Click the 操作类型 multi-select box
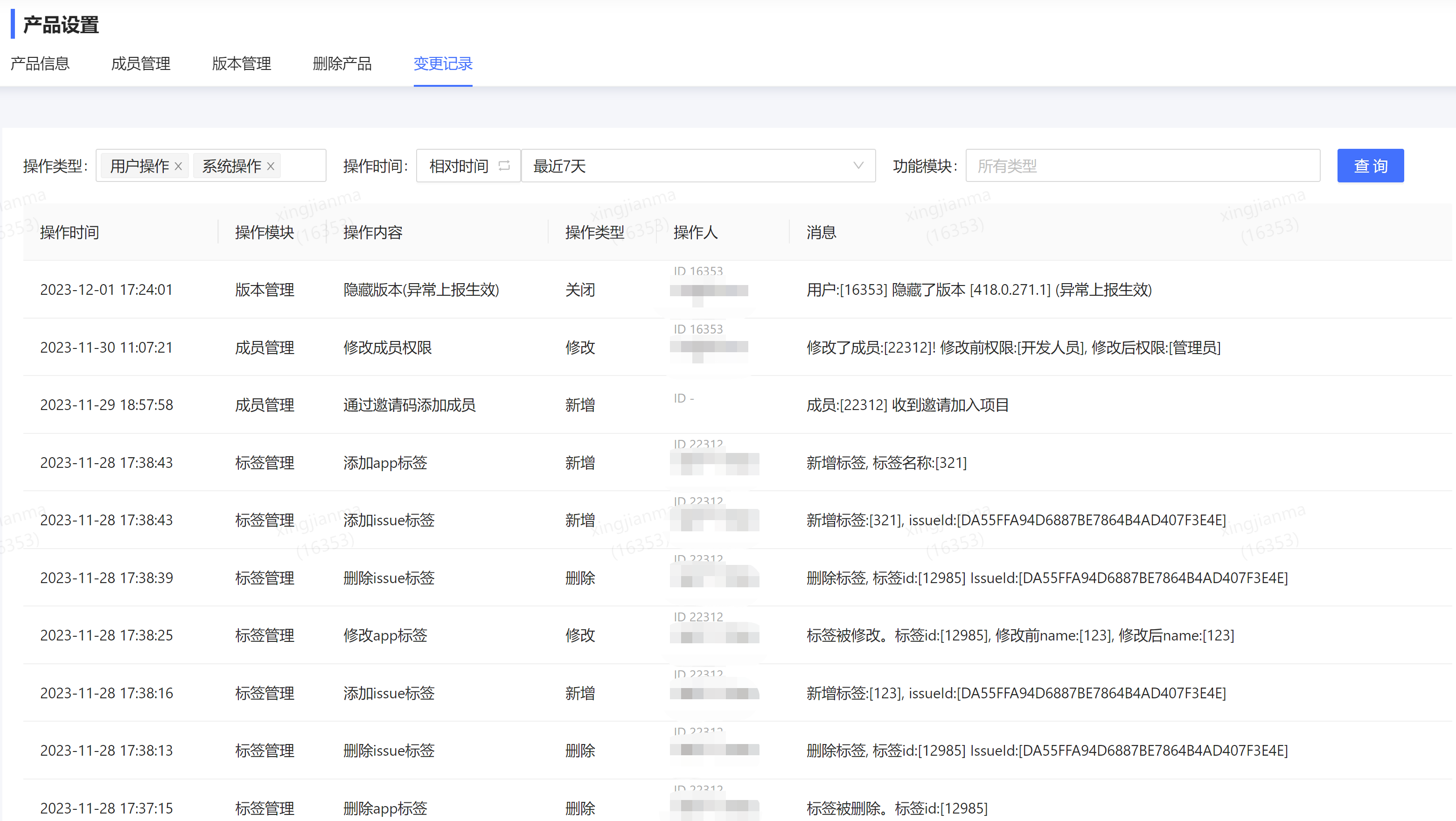The image size is (1456, 821). [211, 166]
